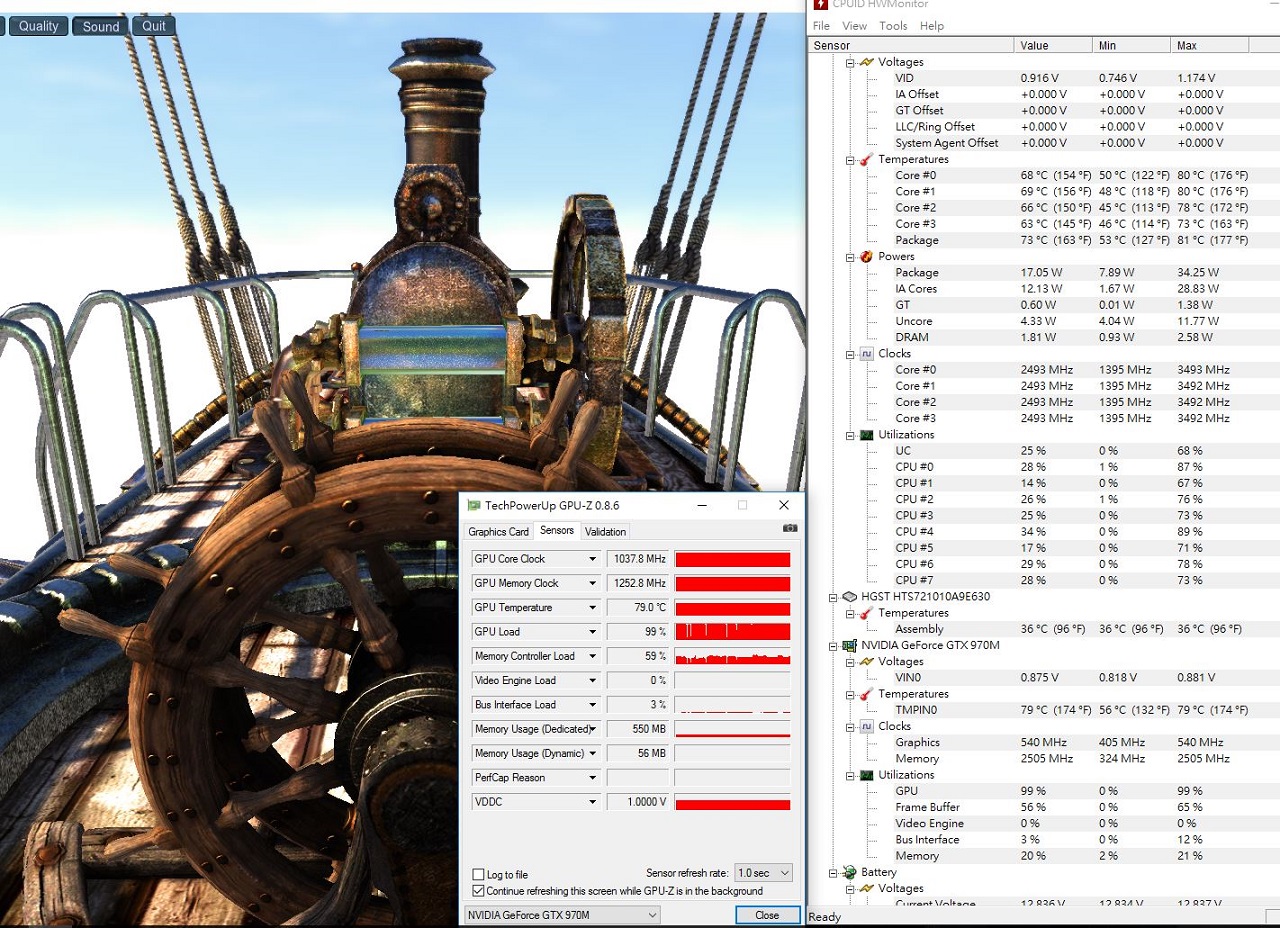Open the Help menu in HWMonitor

pyautogui.click(x=931, y=26)
